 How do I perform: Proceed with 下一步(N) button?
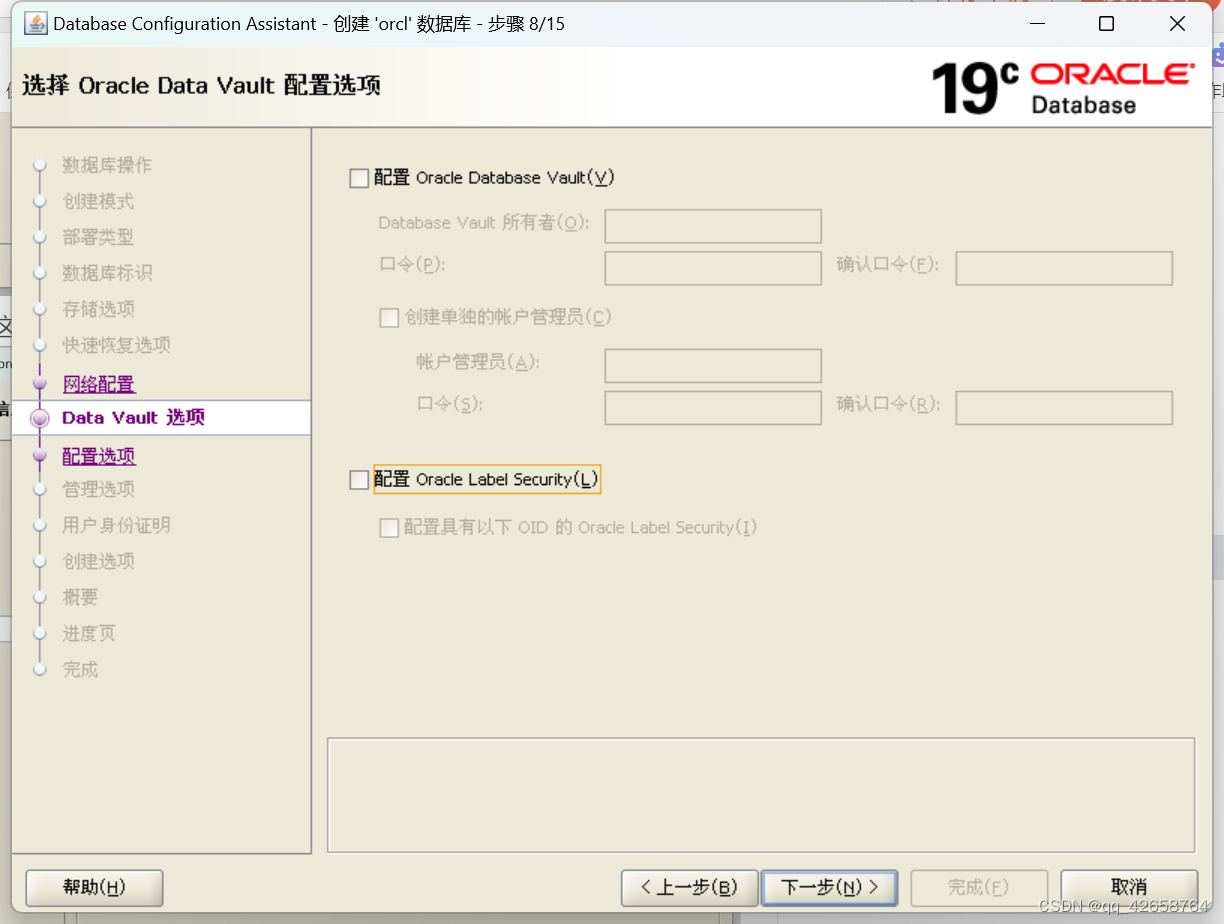click(829, 887)
